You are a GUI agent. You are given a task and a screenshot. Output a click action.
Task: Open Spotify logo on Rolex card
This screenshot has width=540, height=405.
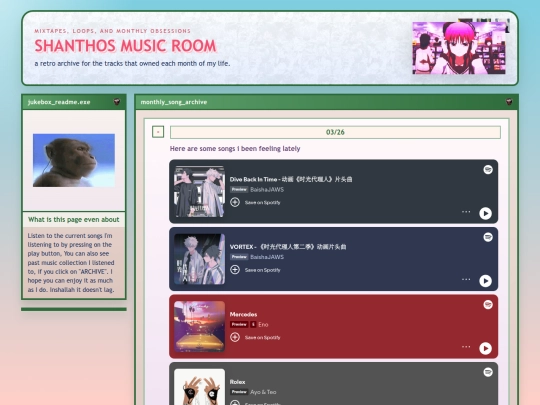[x=488, y=372]
